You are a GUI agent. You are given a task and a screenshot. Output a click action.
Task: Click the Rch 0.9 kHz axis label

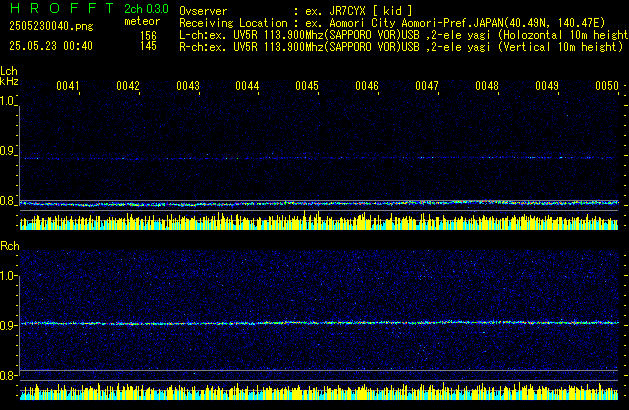coord(8,325)
